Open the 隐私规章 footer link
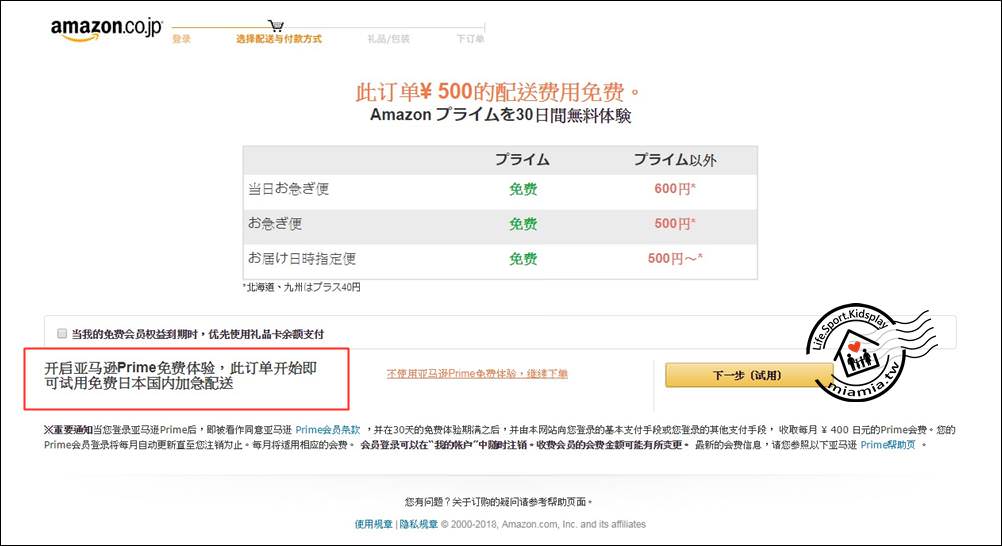The width and height of the screenshot is (1002, 546). tap(420, 524)
